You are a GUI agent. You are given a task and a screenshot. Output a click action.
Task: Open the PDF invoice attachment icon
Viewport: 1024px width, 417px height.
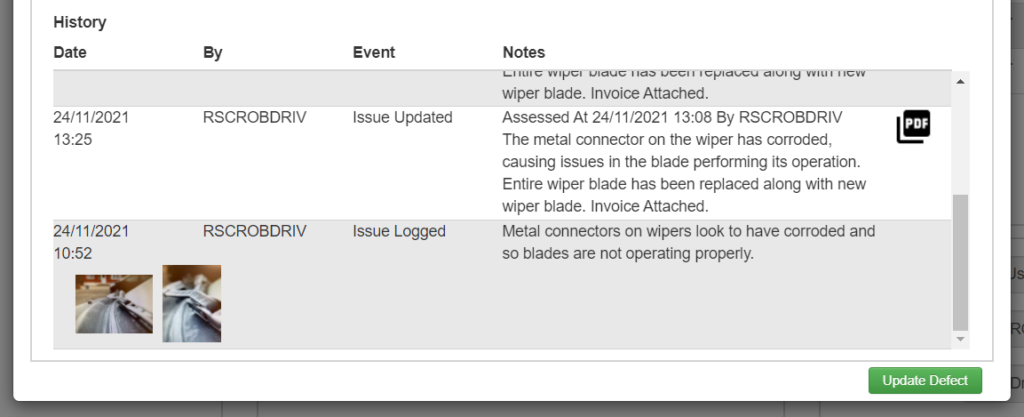[x=913, y=127]
